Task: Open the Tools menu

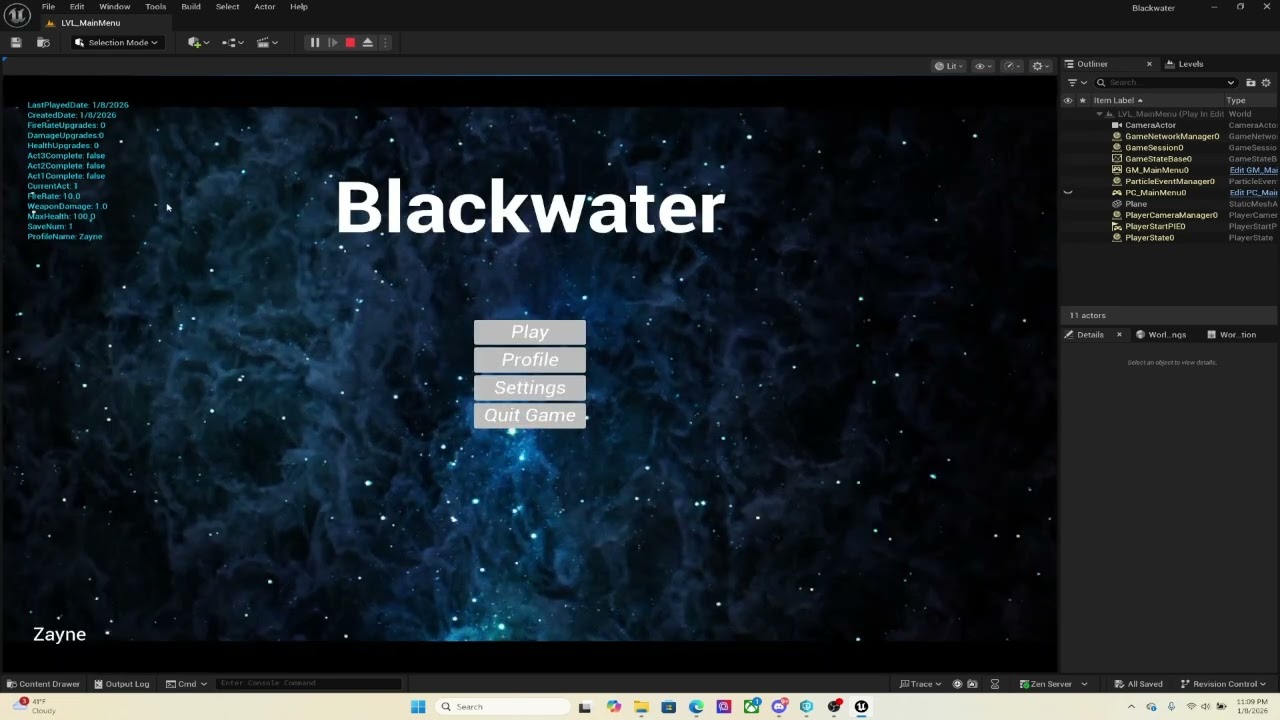Action: click(x=155, y=7)
